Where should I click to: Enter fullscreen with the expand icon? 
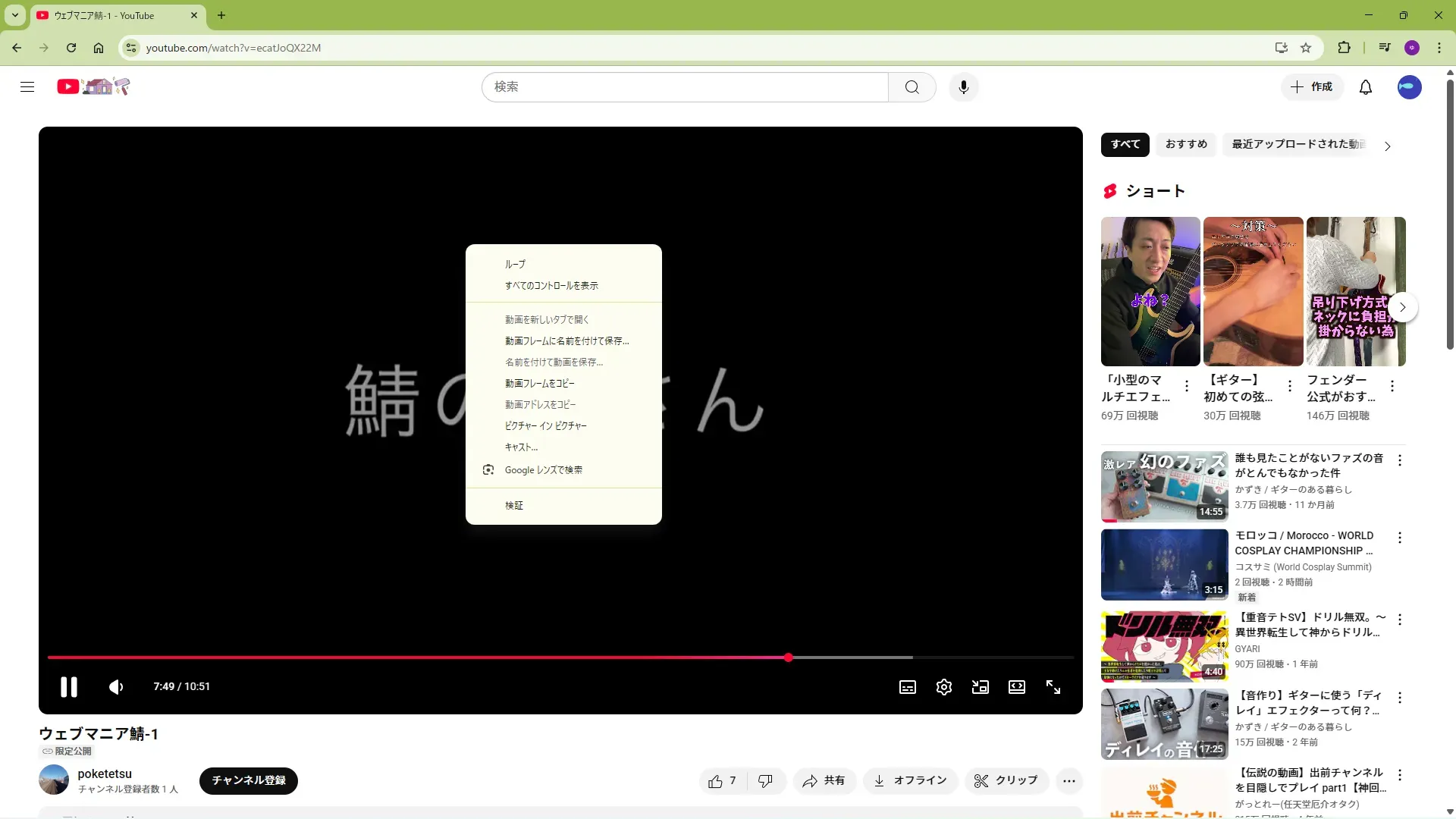point(1053,687)
